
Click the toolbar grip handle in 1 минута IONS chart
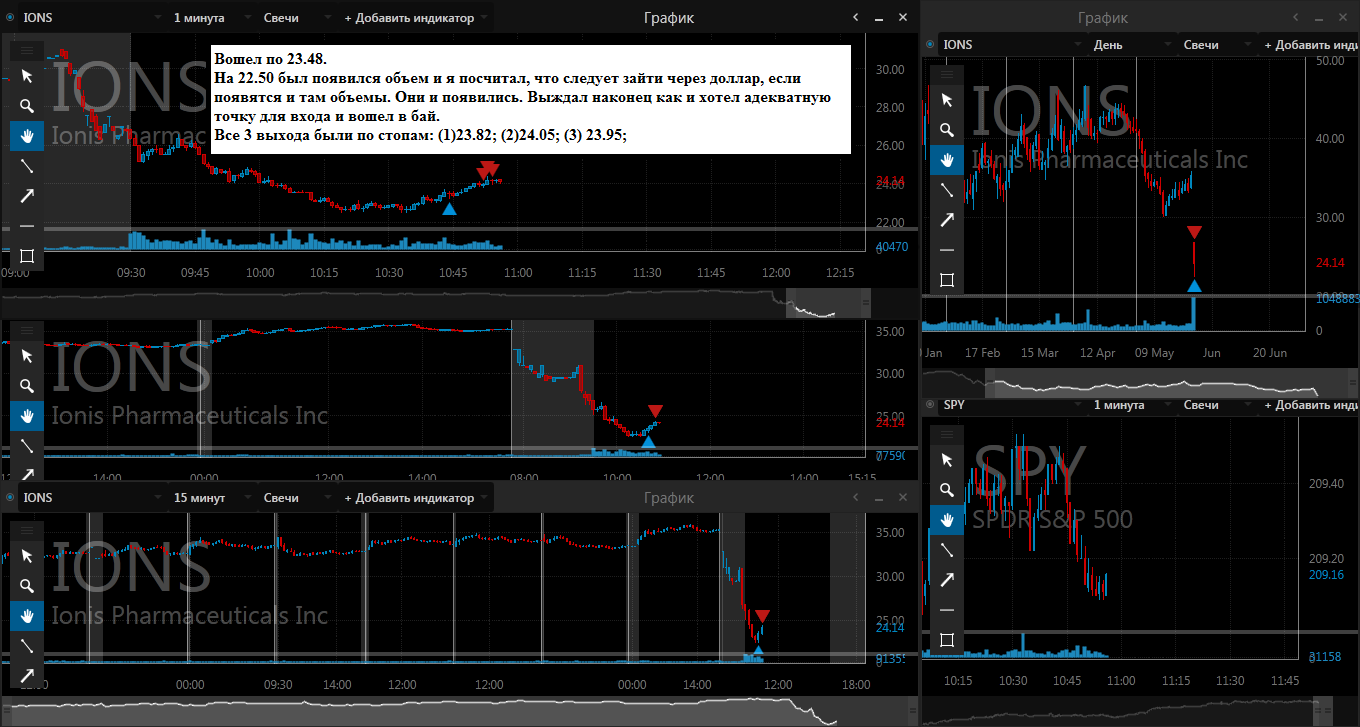point(27,49)
